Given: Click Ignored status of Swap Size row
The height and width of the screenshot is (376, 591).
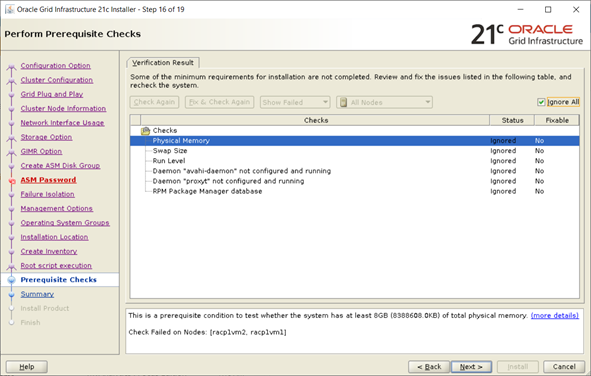Looking at the screenshot, I should [x=503, y=151].
